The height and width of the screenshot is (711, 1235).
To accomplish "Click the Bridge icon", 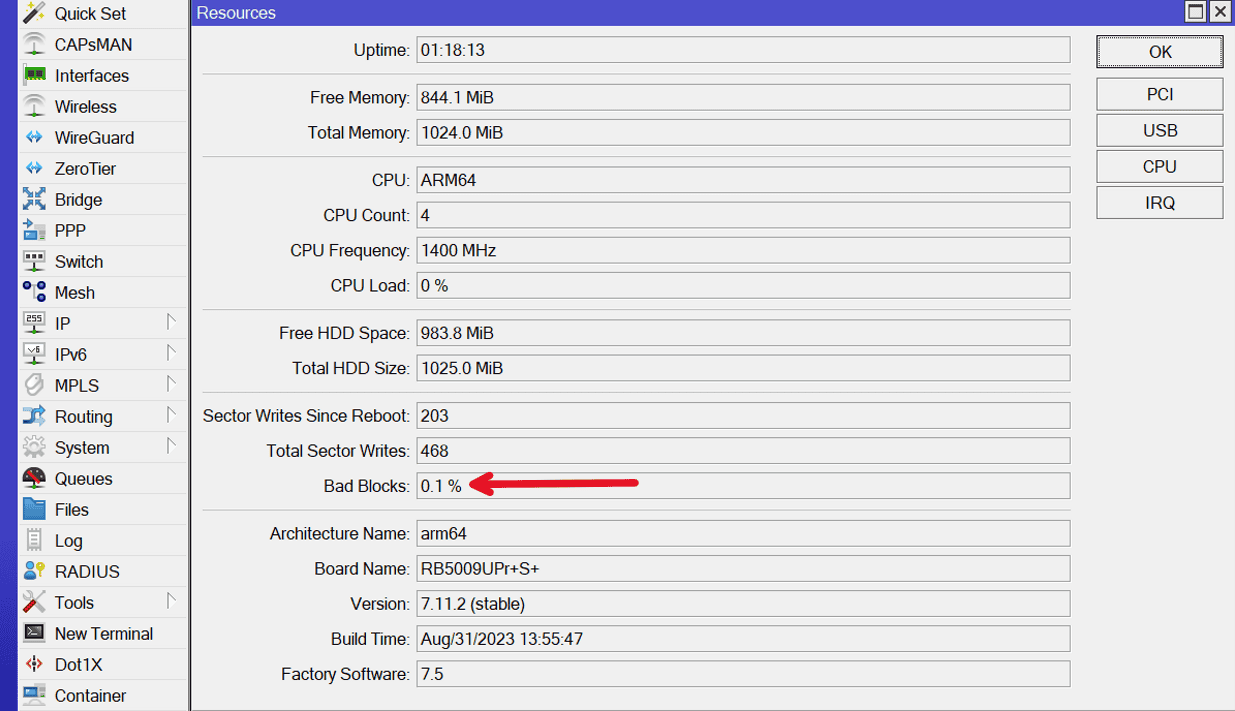I will (x=34, y=200).
